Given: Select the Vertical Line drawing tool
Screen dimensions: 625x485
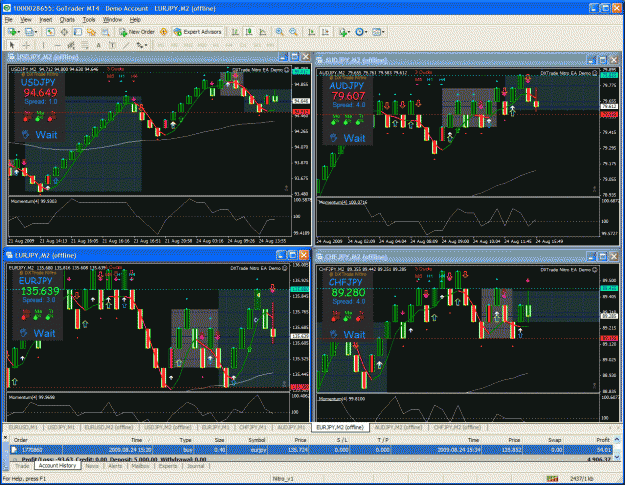Looking at the screenshot, I should pyautogui.click(x=43, y=45).
